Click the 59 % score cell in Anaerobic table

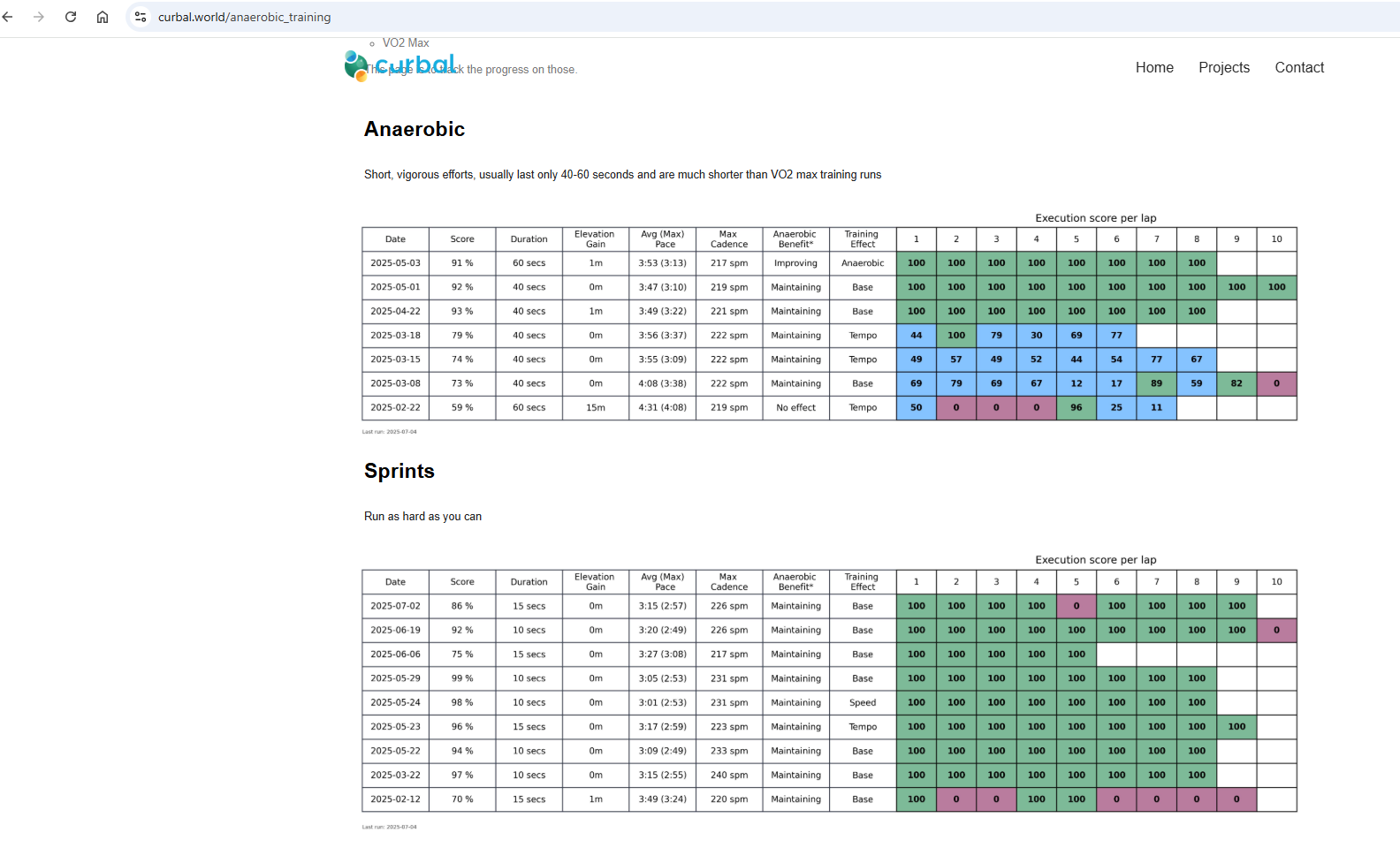click(462, 408)
